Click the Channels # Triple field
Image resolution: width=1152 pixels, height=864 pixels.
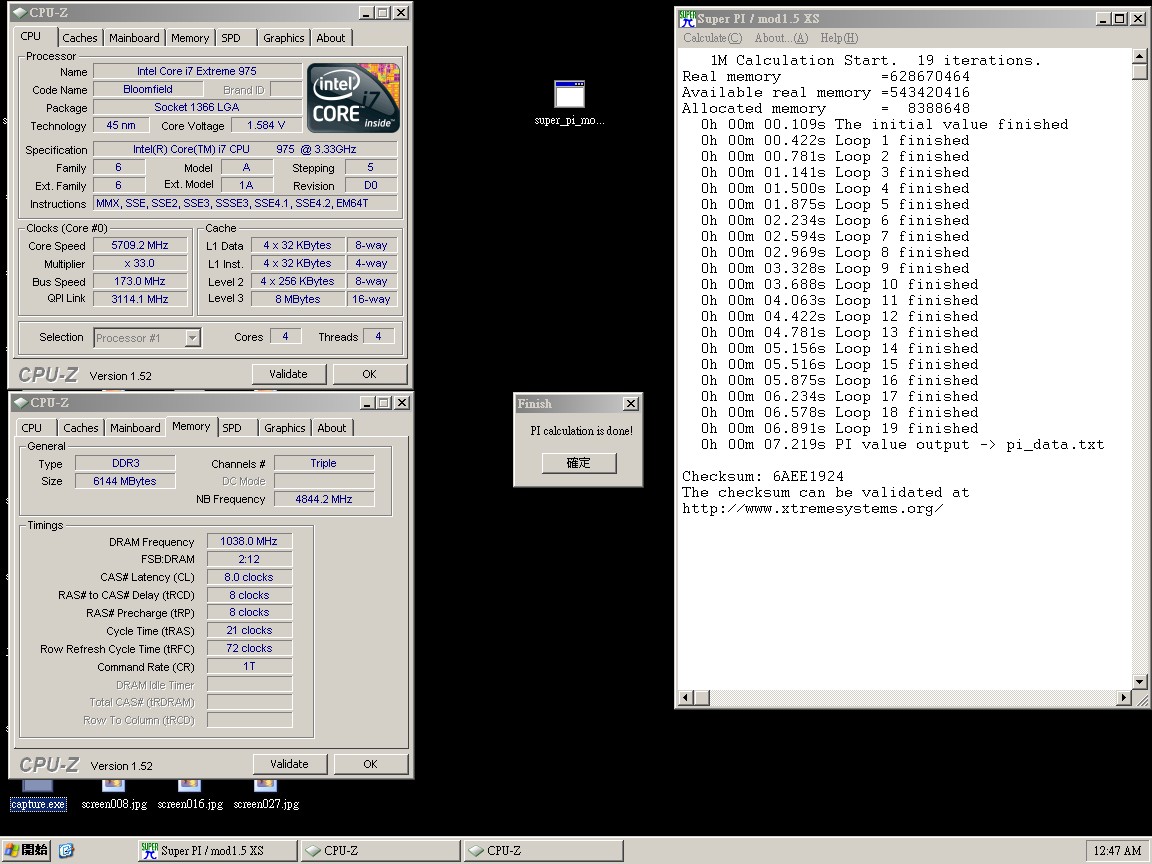324,464
